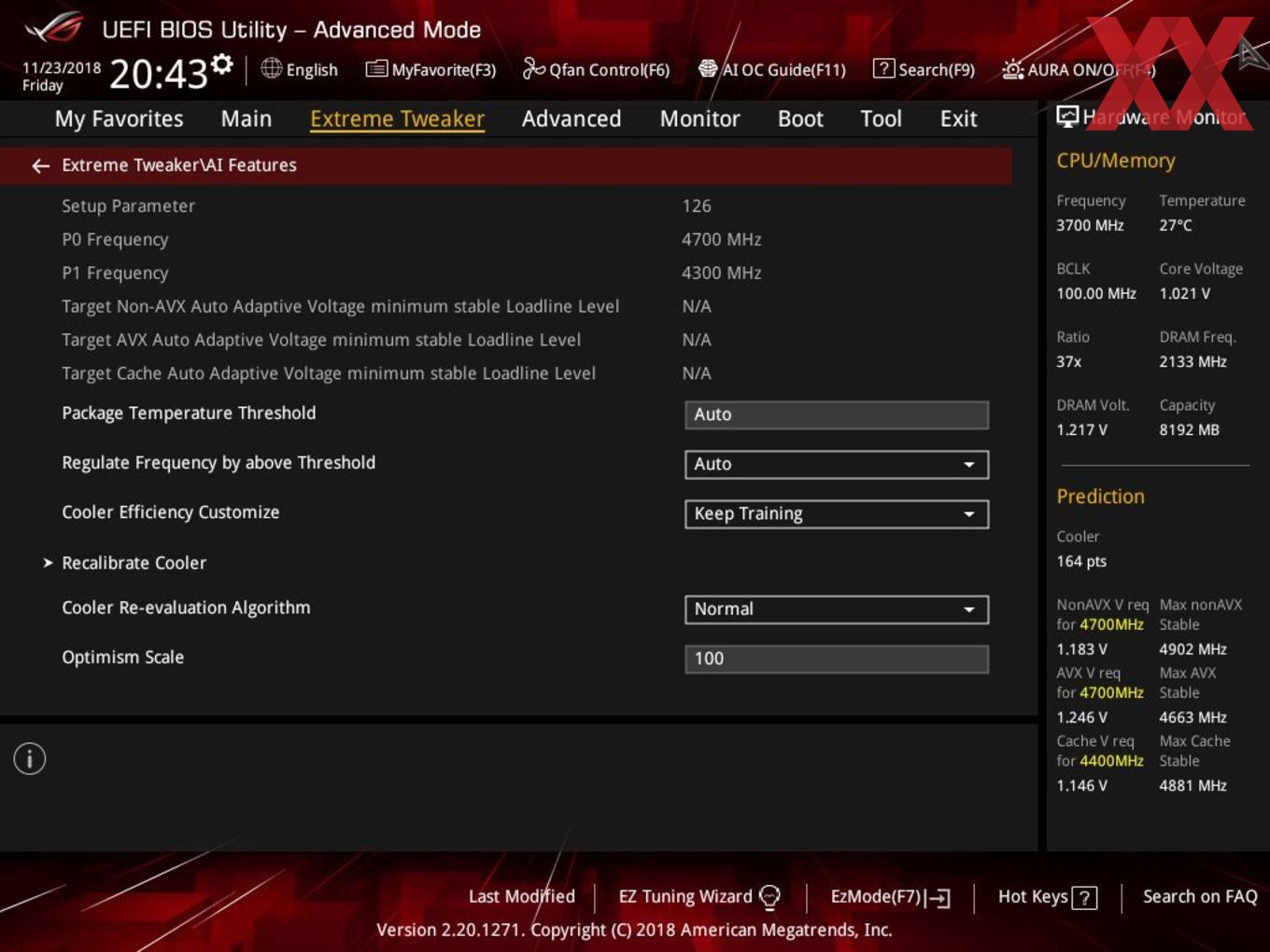Select the P0 Frequency row

point(505,239)
